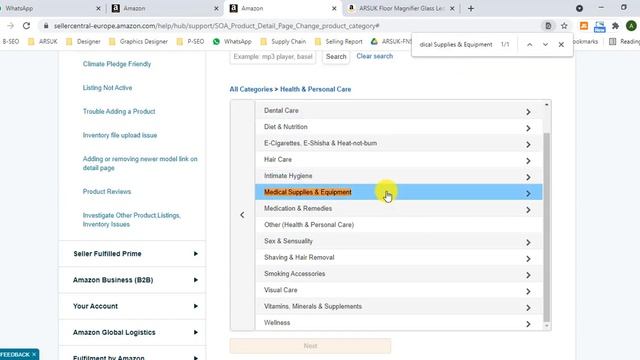Reload the page with the refresh icon

tap(26, 26)
